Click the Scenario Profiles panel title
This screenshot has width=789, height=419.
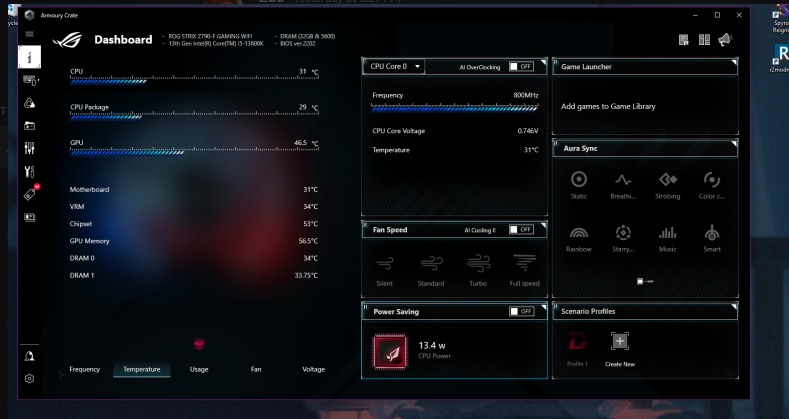[588, 311]
